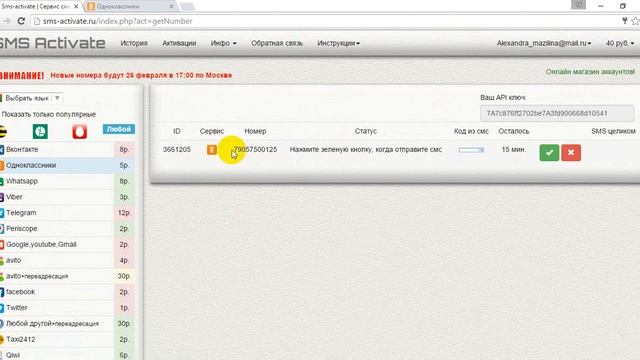Select Qiwi service row
Image resolution: width=640 pixels, height=360 pixels.
pos(67,354)
